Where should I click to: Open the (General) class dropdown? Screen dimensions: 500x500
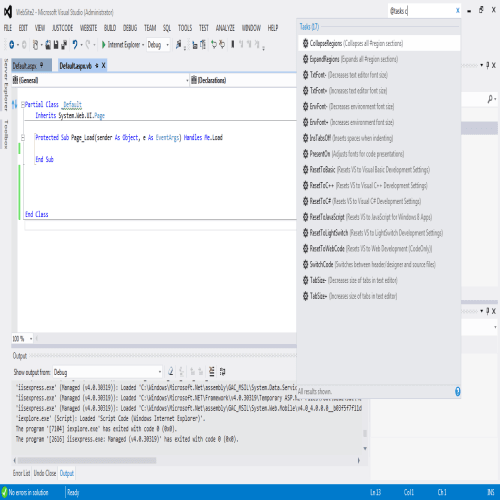(100, 80)
